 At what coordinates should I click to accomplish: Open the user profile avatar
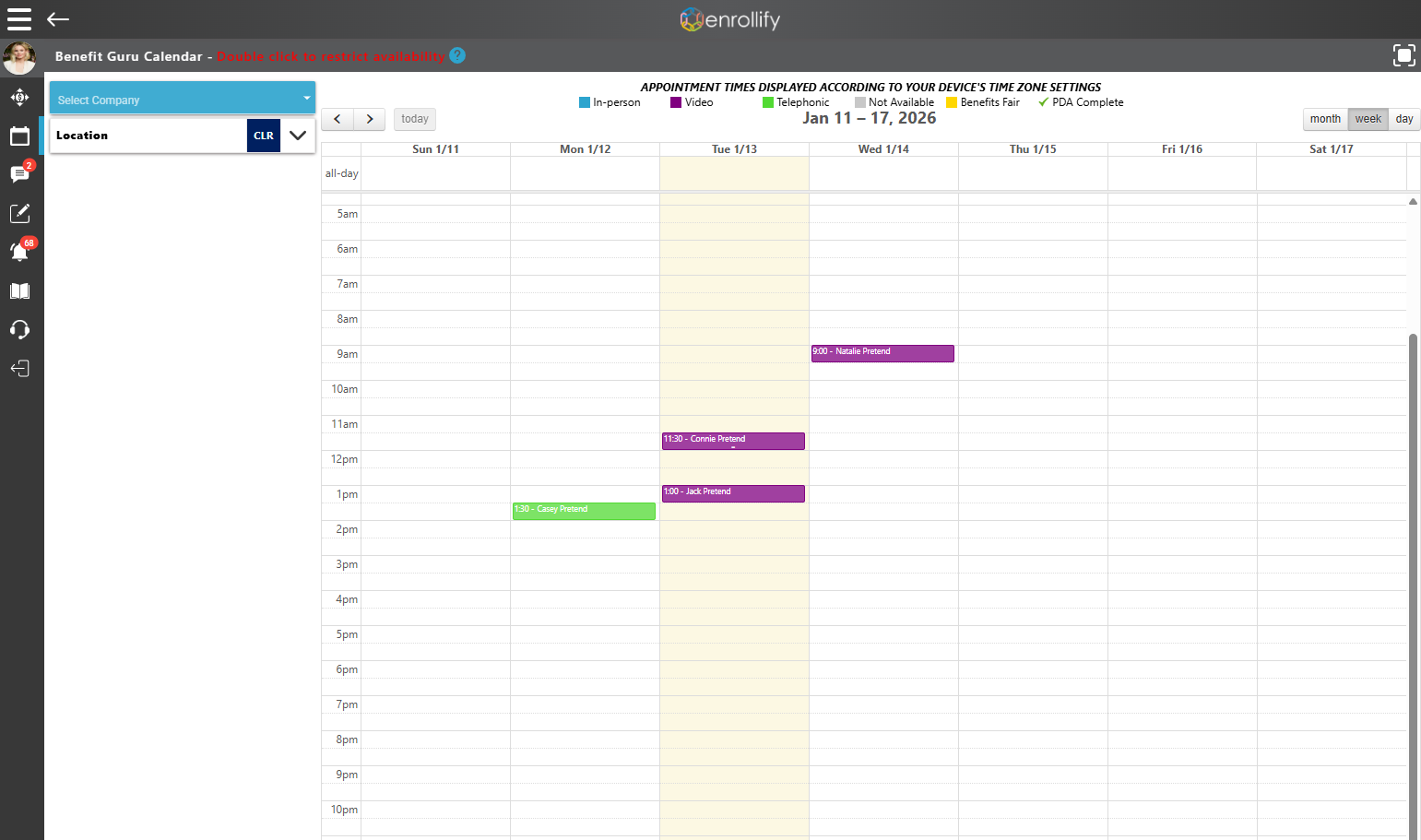tap(19, 57)
